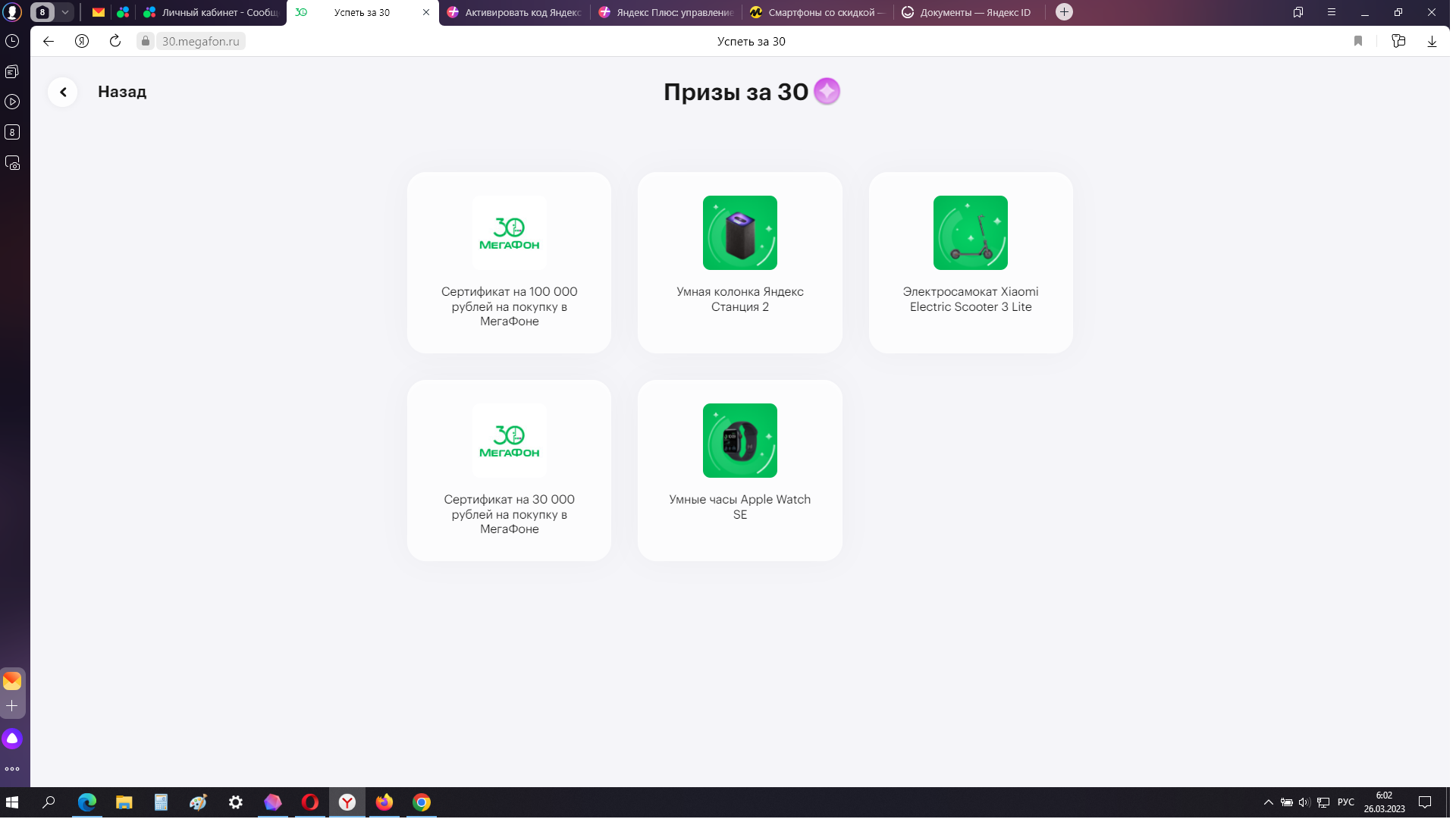Open volume control in system tray
The image size is (1456, 819).
[x=1304, y=802]
